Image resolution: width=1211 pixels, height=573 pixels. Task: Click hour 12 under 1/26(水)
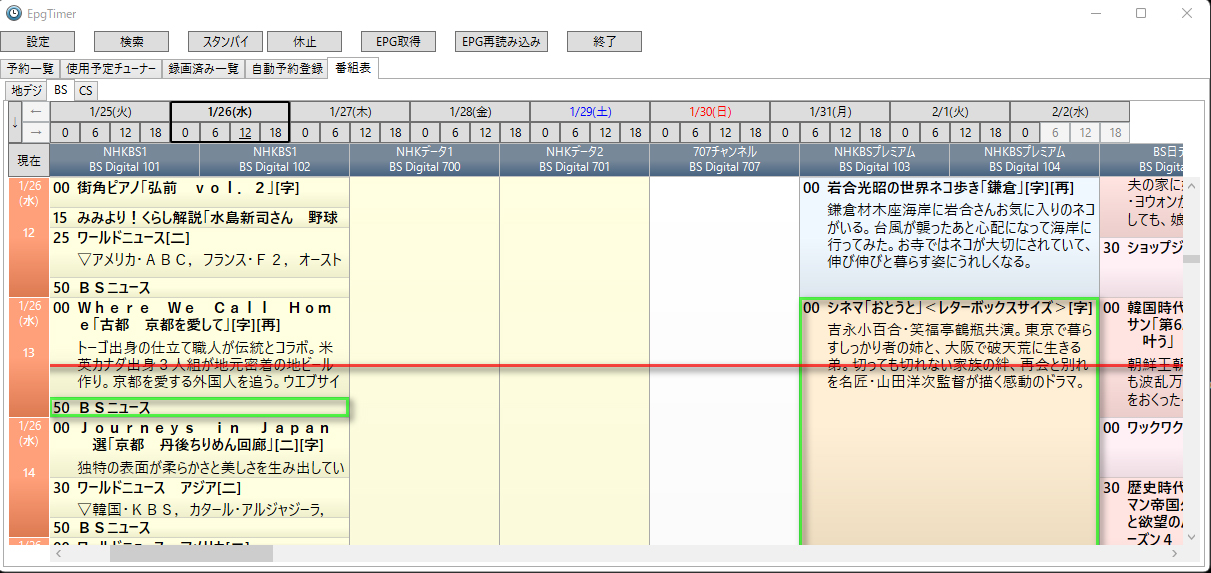pos(245,132)
